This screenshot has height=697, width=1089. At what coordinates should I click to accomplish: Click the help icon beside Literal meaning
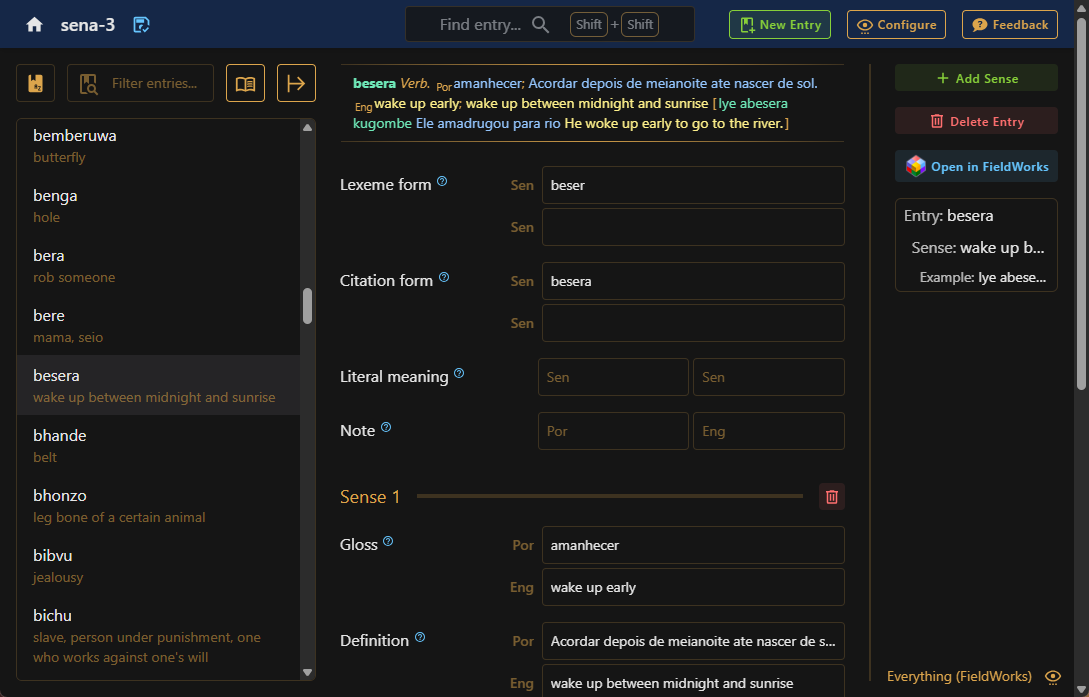click(459, 371)
